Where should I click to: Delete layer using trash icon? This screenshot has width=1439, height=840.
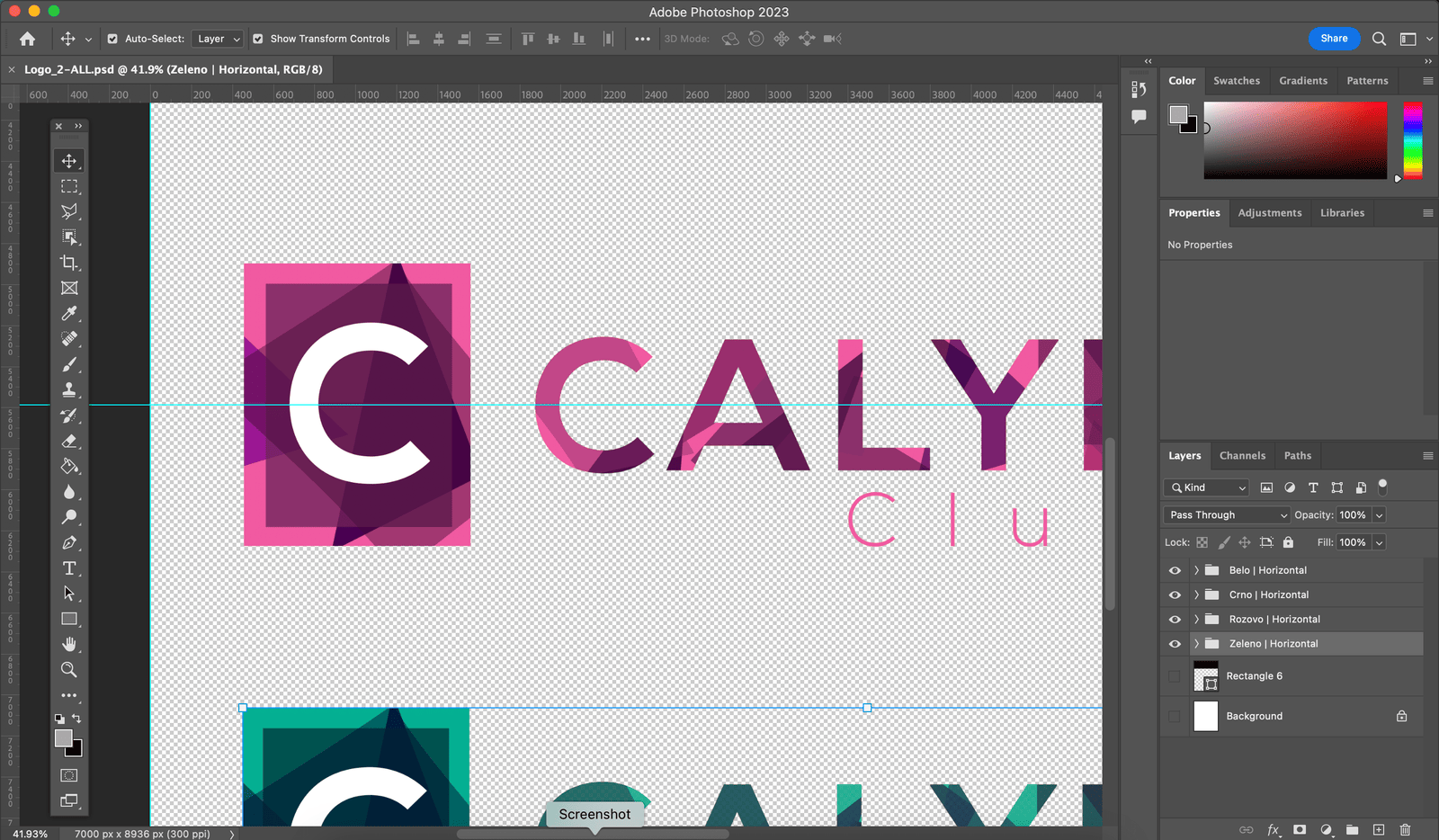(1405, 829)
